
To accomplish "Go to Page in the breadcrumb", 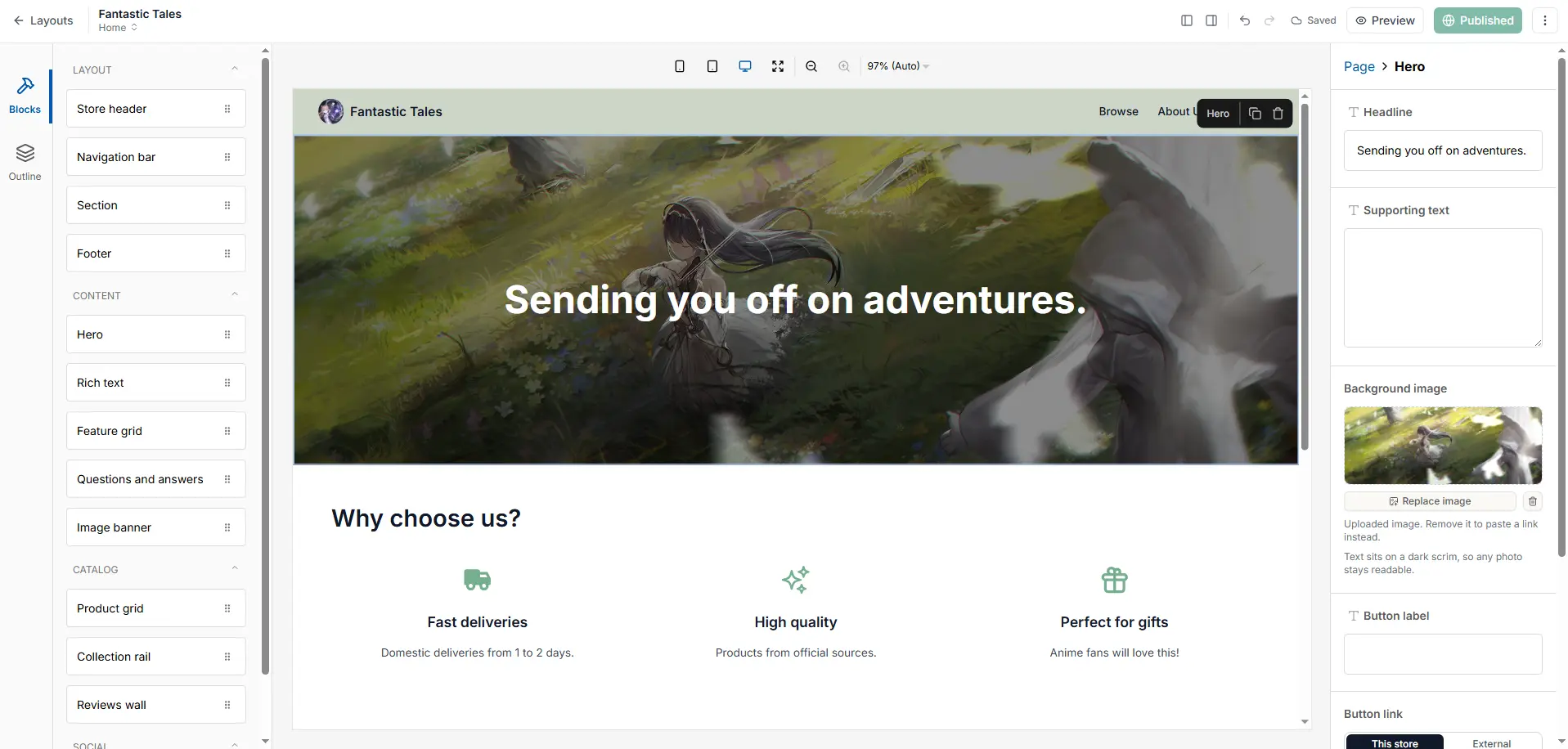I will (1359, 66).
